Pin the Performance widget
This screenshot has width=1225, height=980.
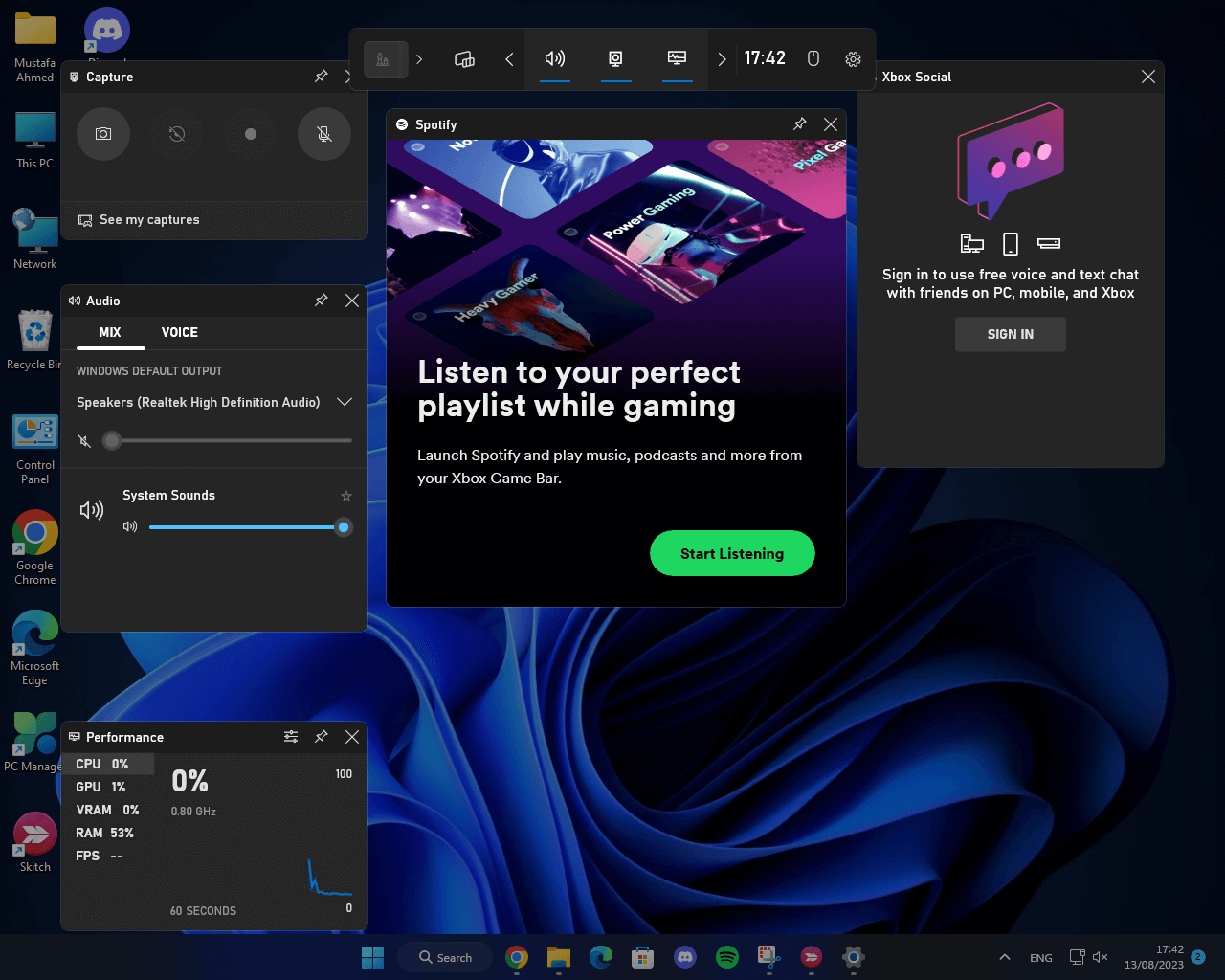[322, 737]
